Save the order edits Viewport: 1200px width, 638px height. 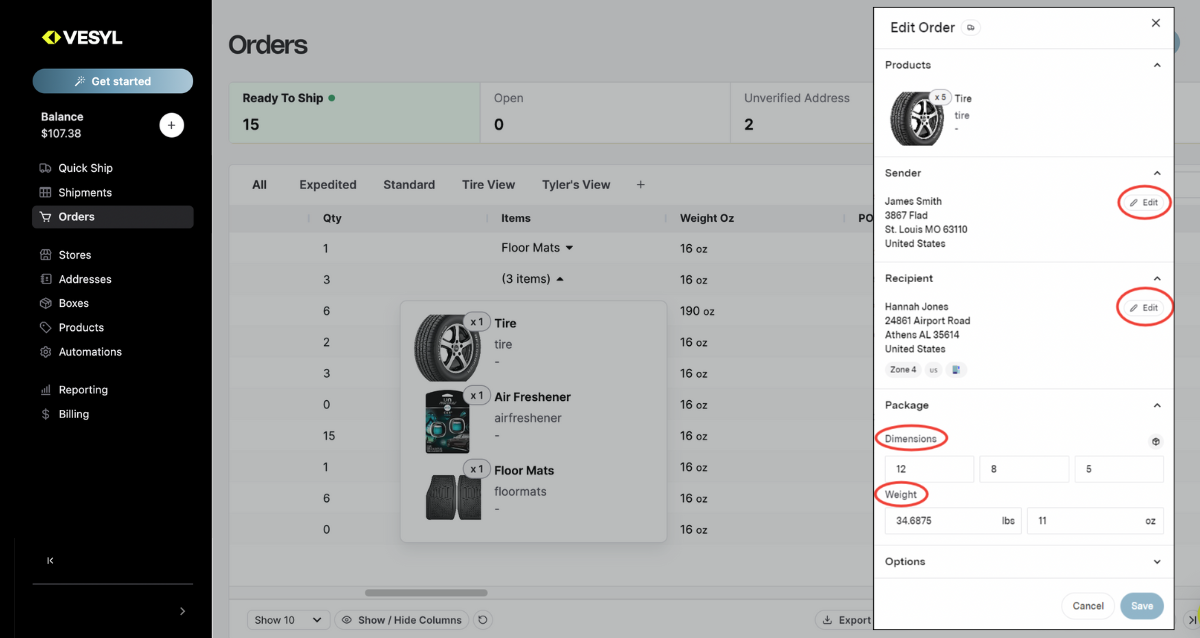(1142, 606)
